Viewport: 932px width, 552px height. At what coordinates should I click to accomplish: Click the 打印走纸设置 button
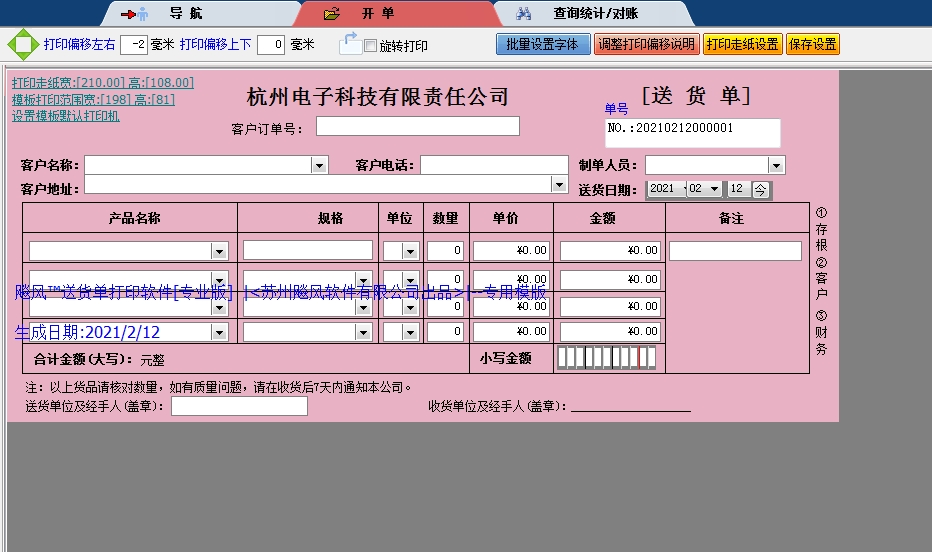click(742, 45)
